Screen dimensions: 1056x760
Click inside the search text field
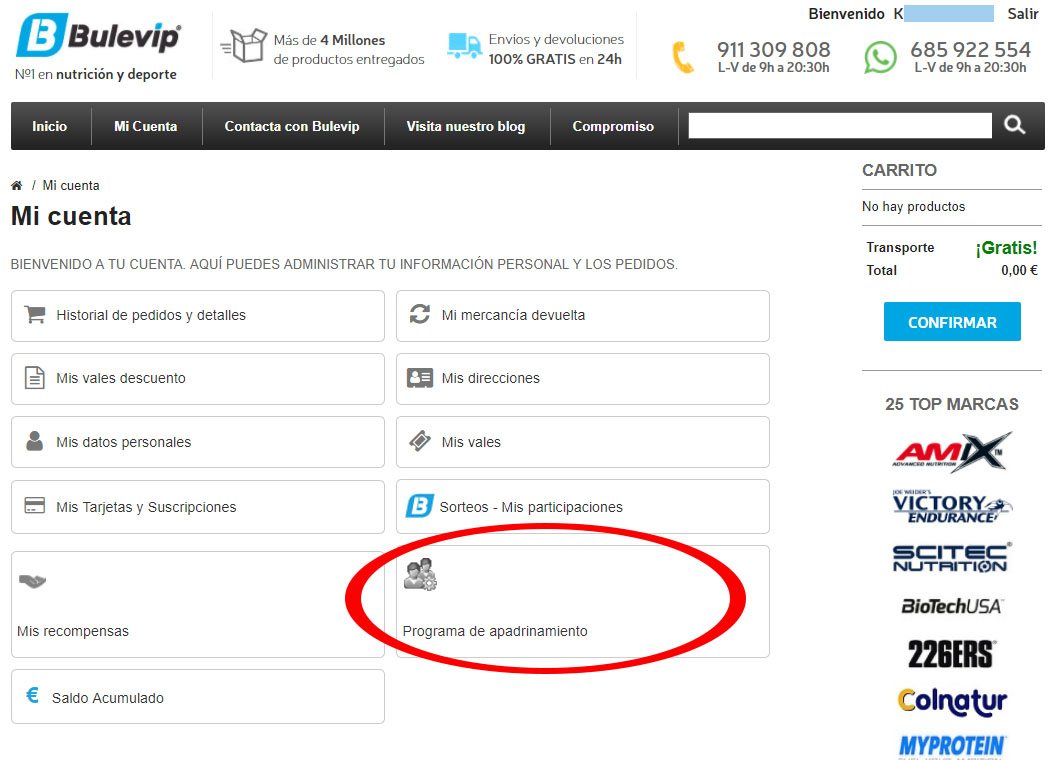tap(839, 126)
